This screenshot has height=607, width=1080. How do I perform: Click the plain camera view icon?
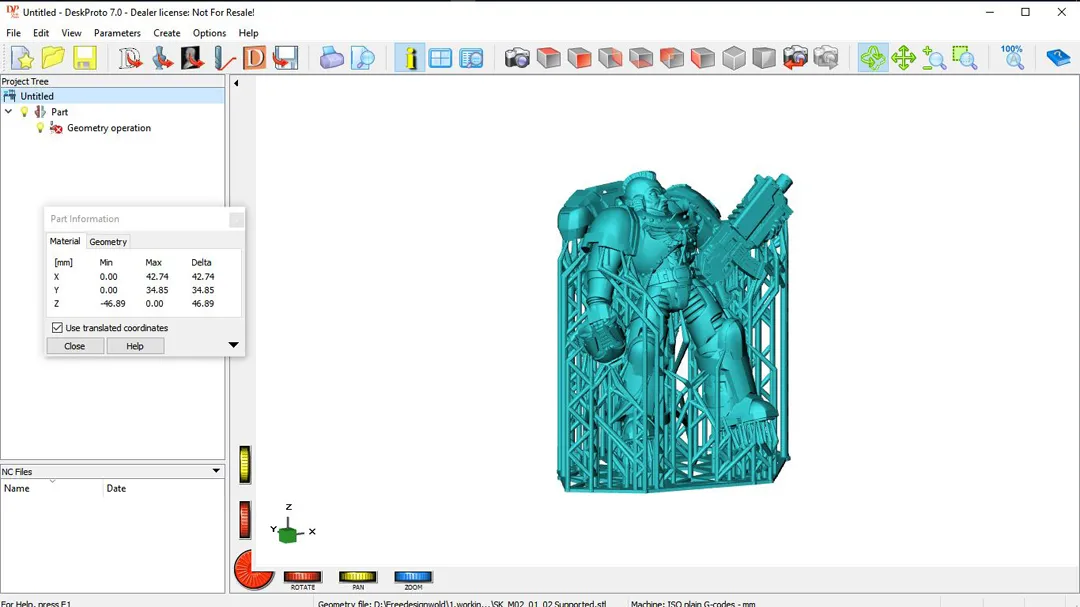click(517, 58)
